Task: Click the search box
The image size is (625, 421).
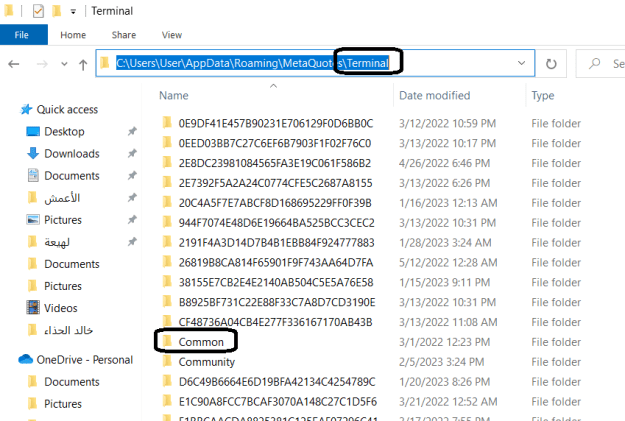Action: (601, 63)
